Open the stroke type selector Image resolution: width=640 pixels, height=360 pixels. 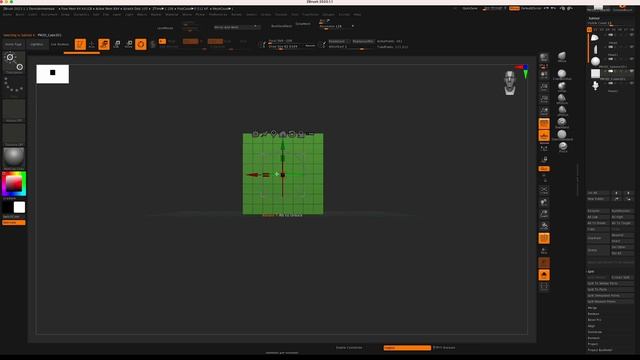point(14,86)
